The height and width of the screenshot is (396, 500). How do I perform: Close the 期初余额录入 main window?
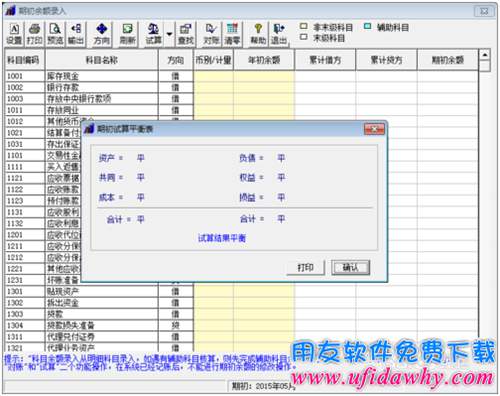click(484, 11)
